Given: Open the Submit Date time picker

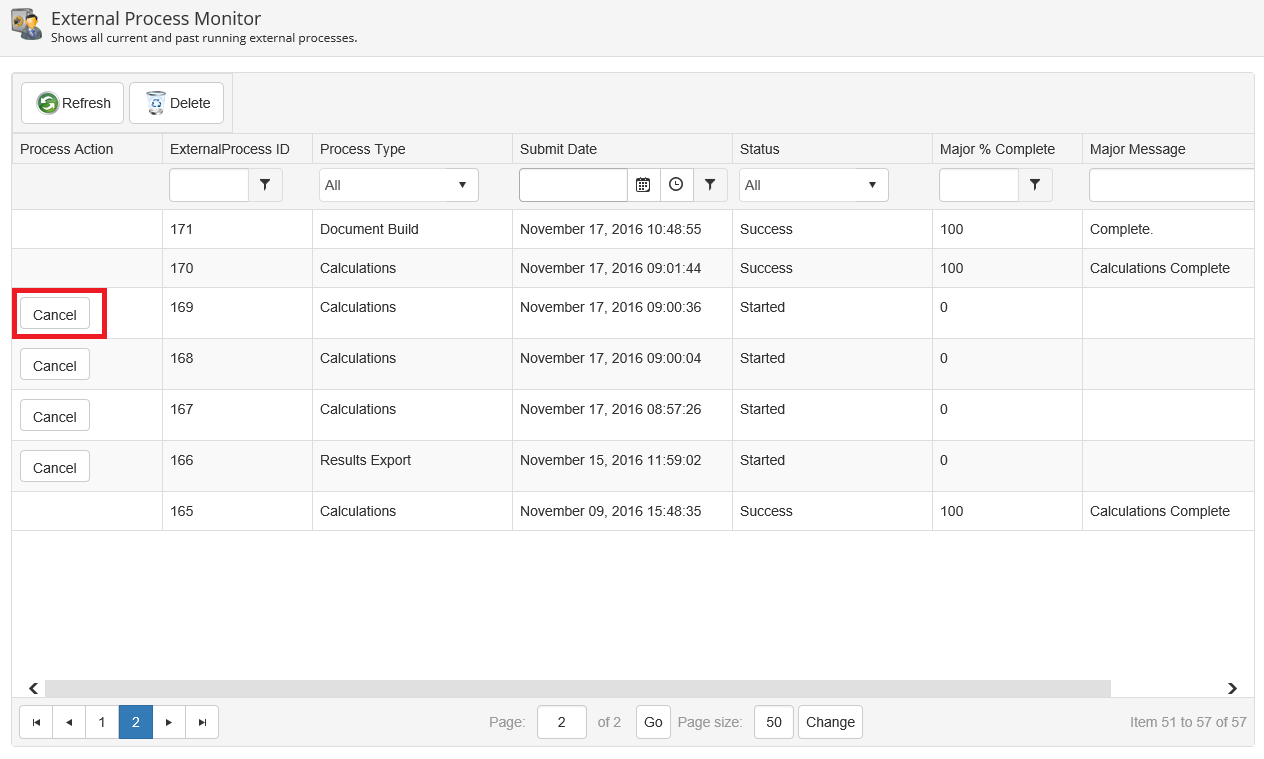Looking at the screenshot, I should 676,185.
